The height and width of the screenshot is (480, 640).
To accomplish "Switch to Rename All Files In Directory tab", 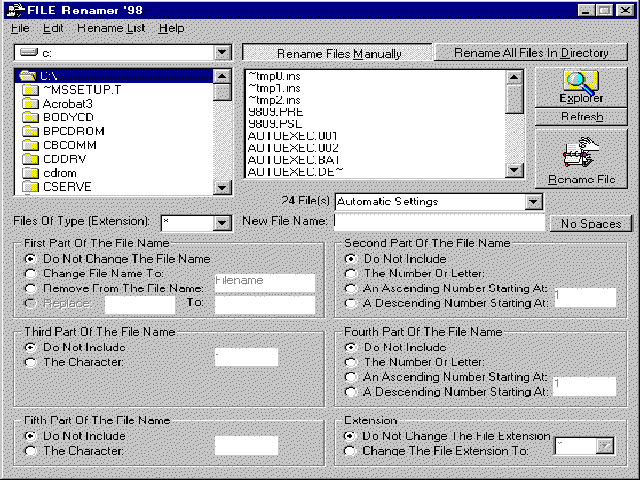I will tap(530, 53).
